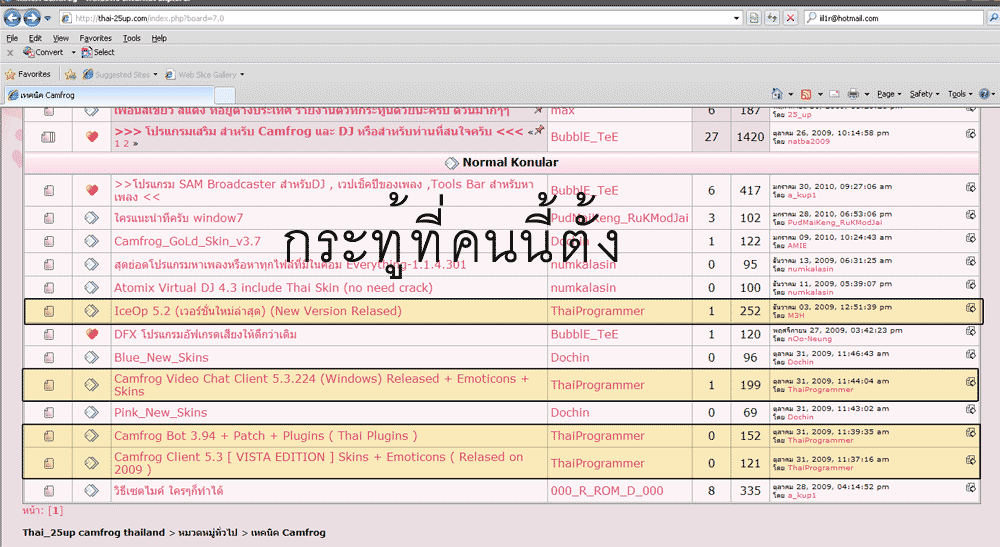Screen dimensions: 1000x547
Task: Open the Tools menu in menu bar
Action: (x=131, y=38)
